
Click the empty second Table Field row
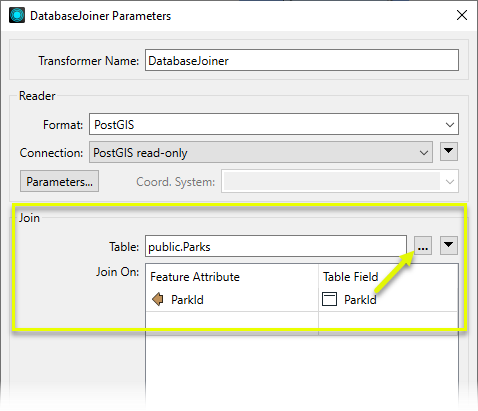(388, 322)
